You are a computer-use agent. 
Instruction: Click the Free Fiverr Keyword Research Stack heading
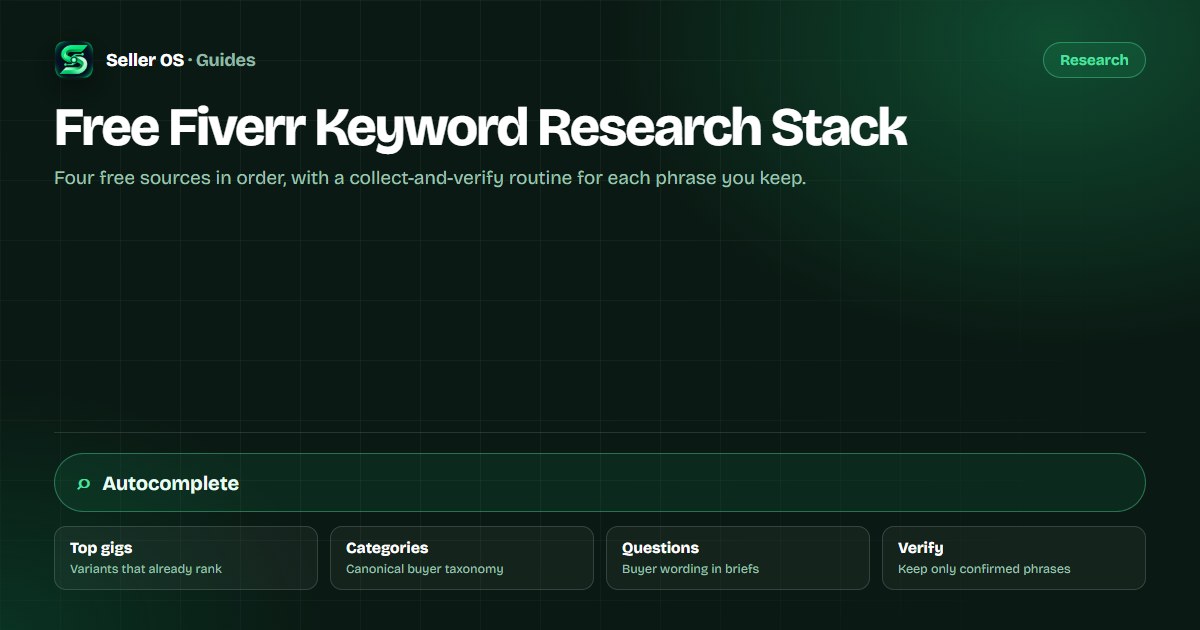(481, 128)
